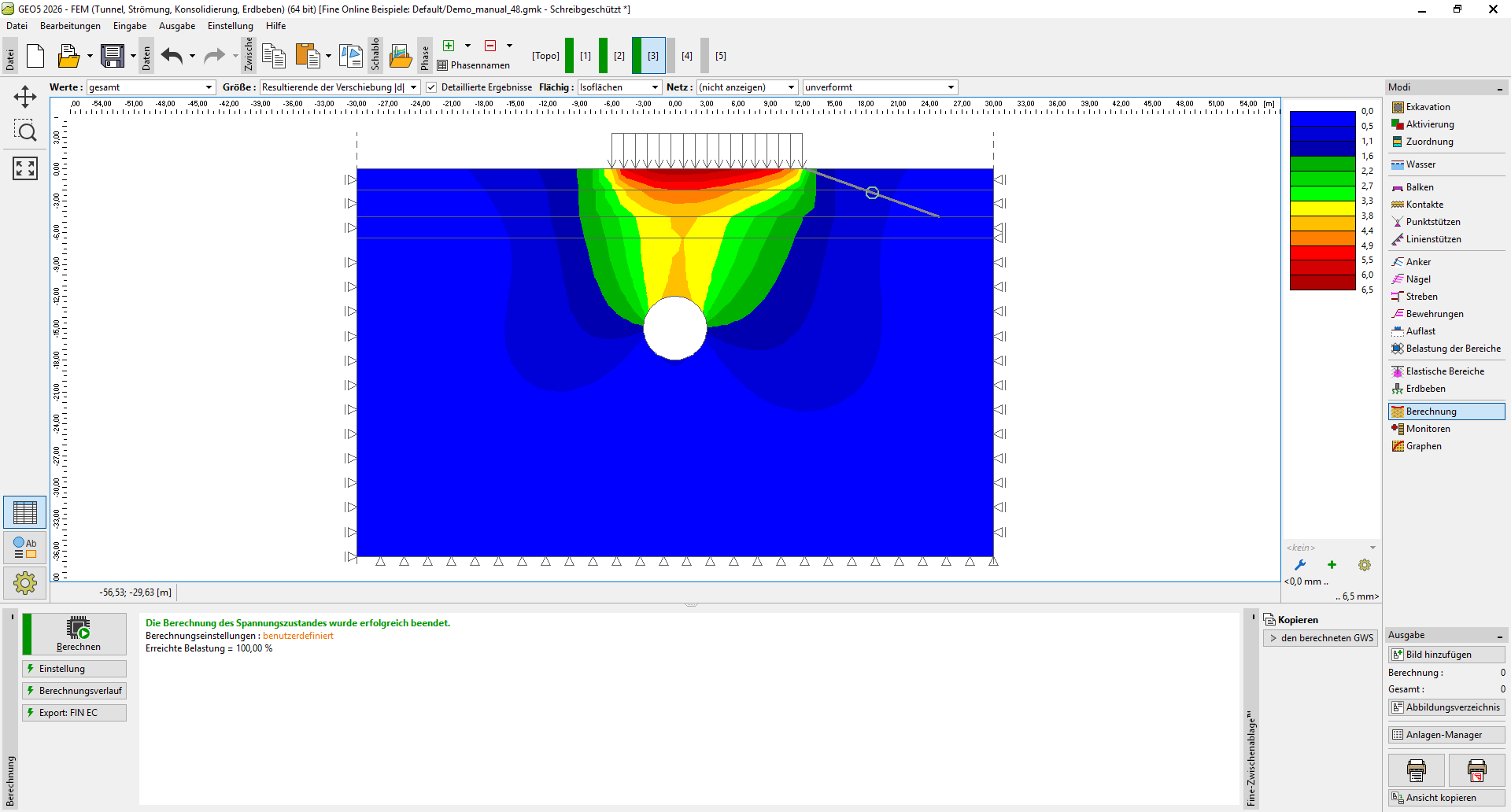Collapse the Modi panel

1500,87
